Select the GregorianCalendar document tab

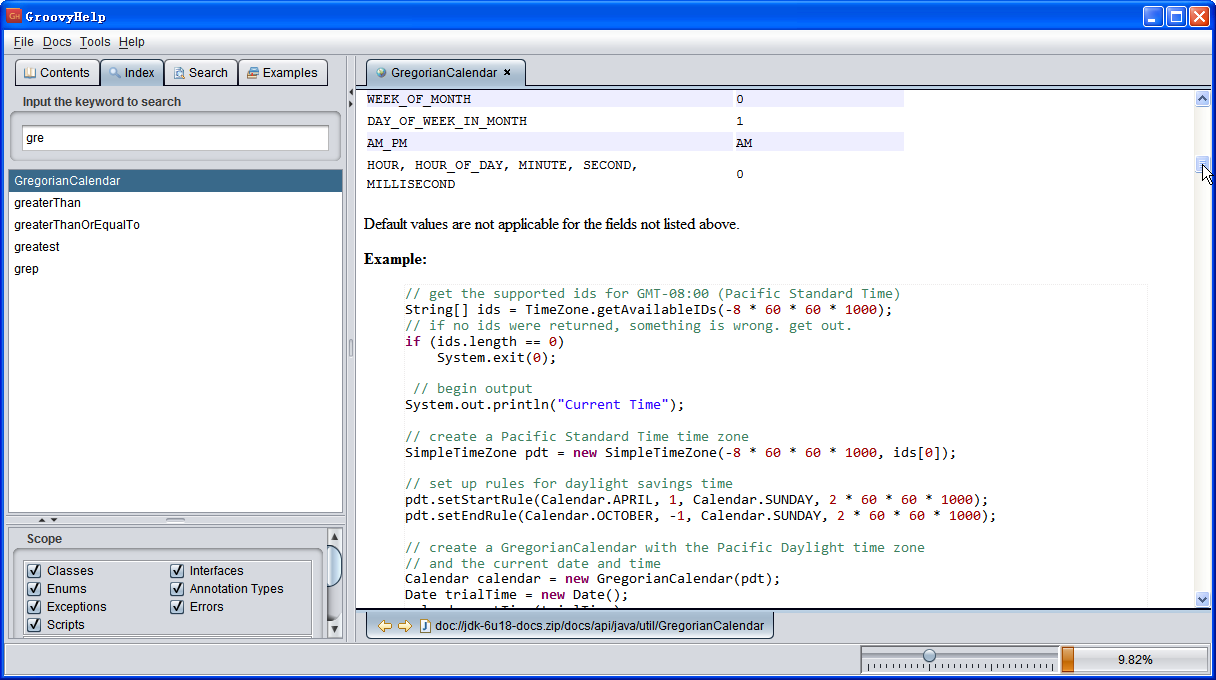click(x=444, y=73)
